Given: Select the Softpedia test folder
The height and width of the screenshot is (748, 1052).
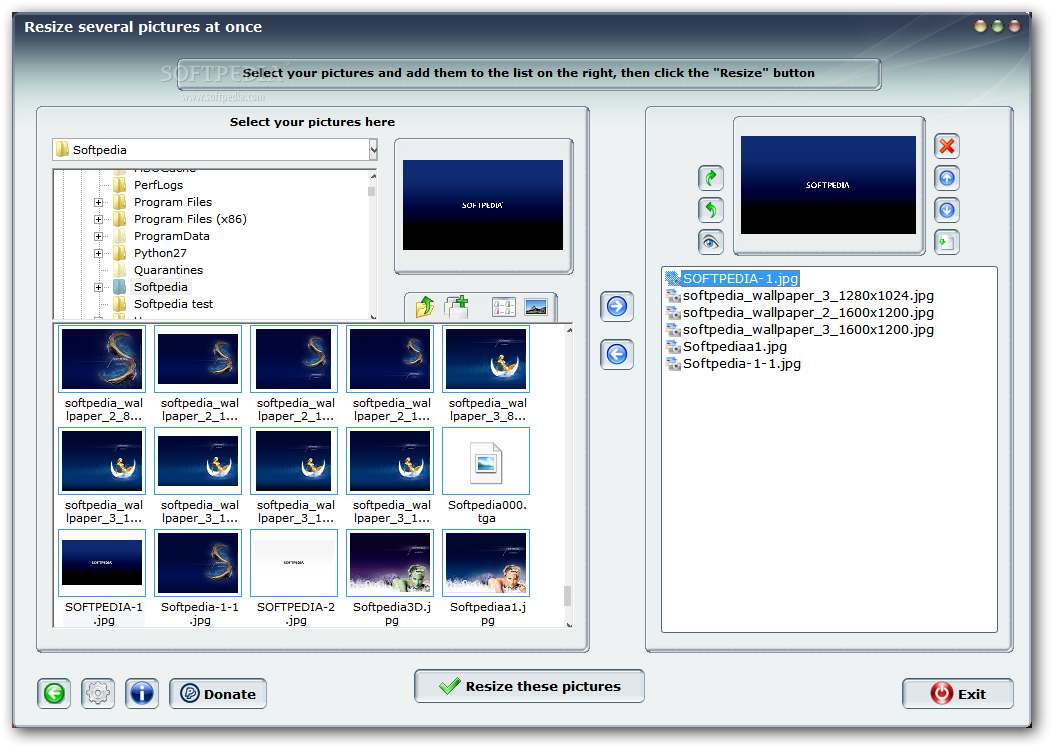Looking at the screenshot, I should tap(173, 304).
